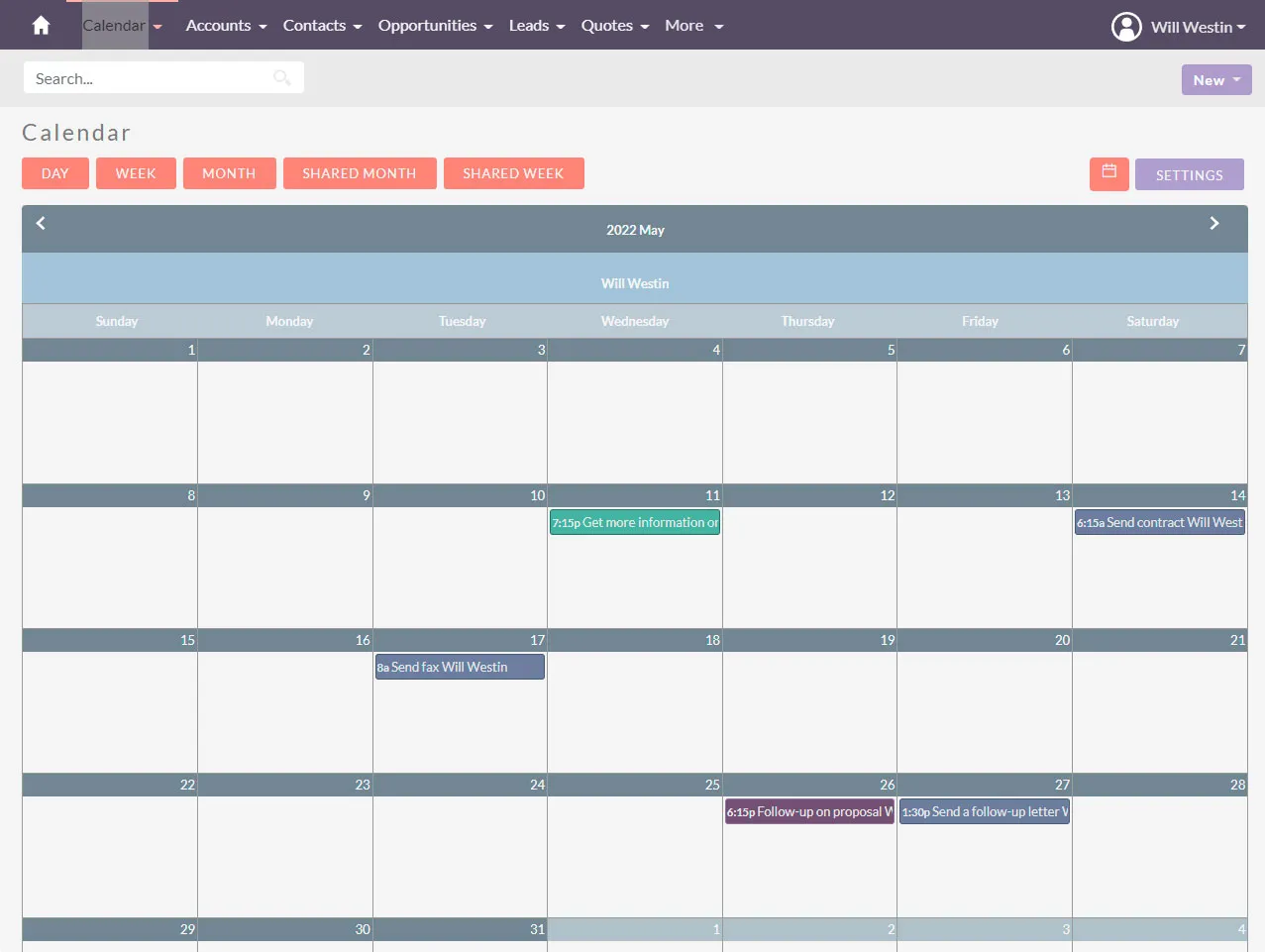Click the home icon in navigation bar
This screenshot has width=1265, height=952.
coord(41,26)
